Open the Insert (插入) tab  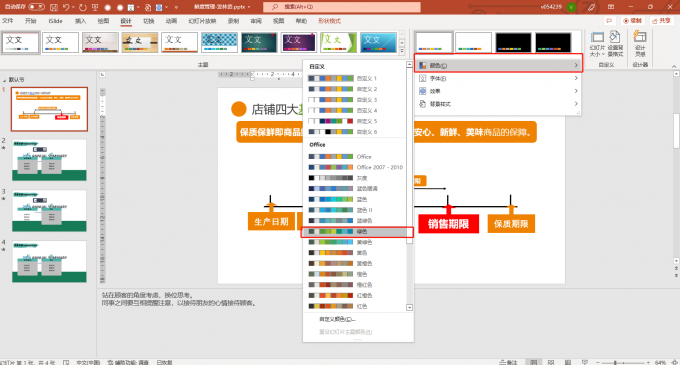point(80,21)
